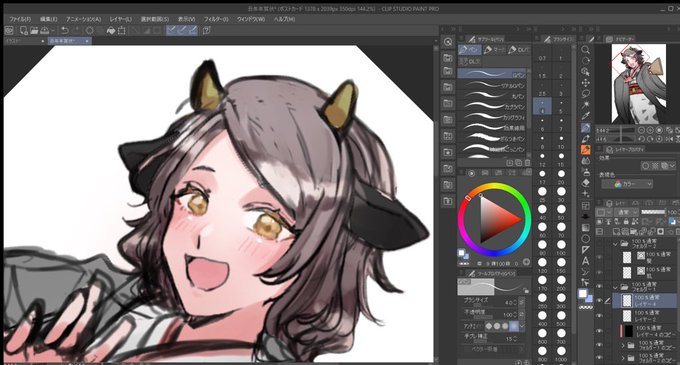Select the Eyedropper tool
680x365 pixels.
point(585,116)
